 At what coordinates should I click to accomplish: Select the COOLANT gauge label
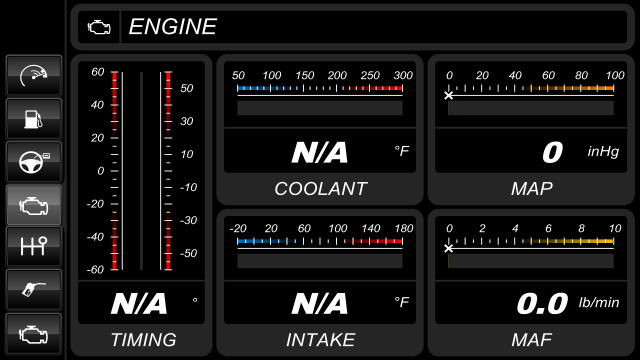(x=320, y=189)
